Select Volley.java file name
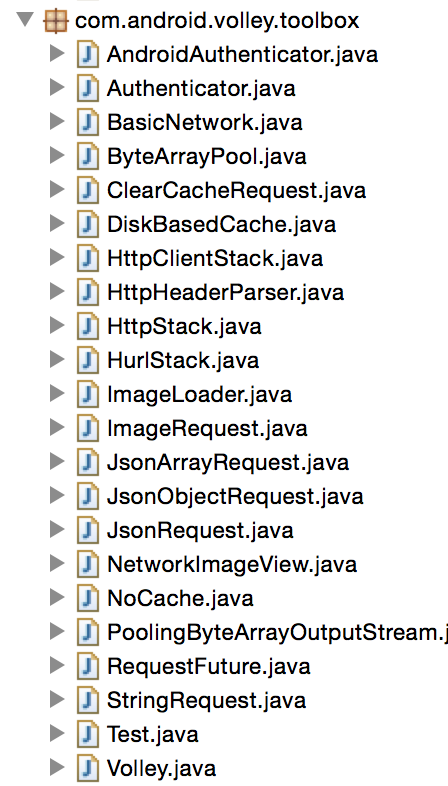 pos(161,770)
